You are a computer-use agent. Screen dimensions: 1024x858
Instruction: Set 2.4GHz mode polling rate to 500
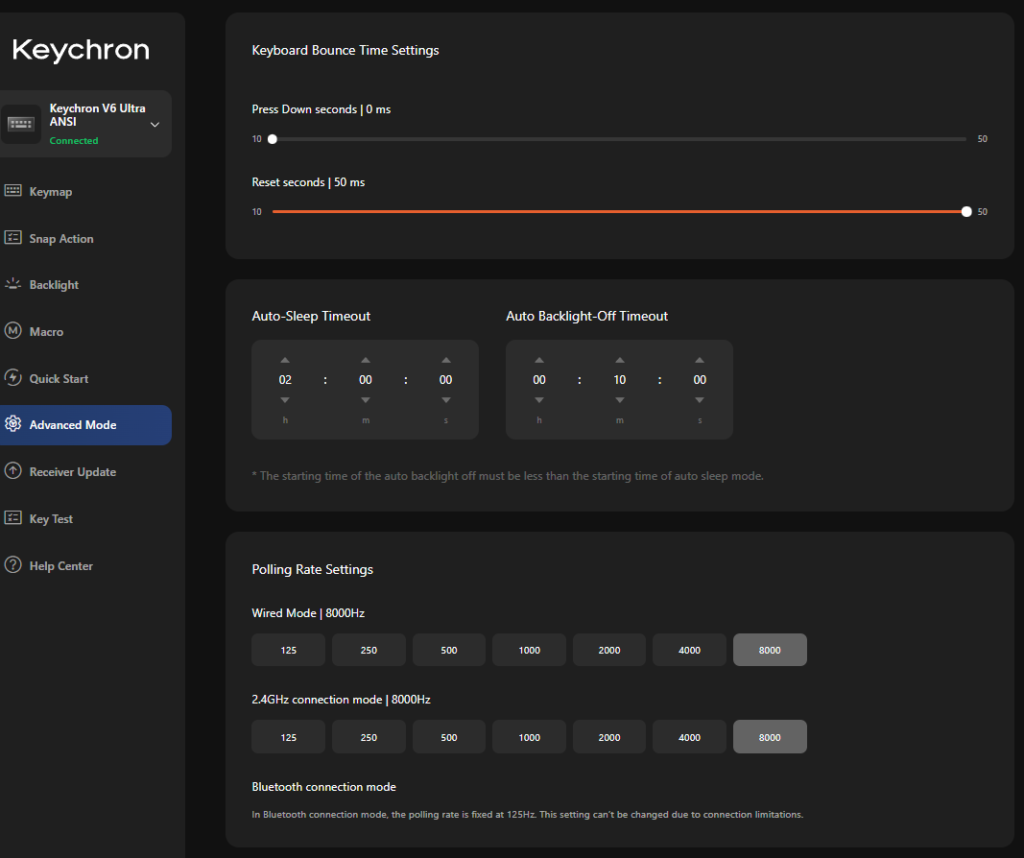coord(449,737)
